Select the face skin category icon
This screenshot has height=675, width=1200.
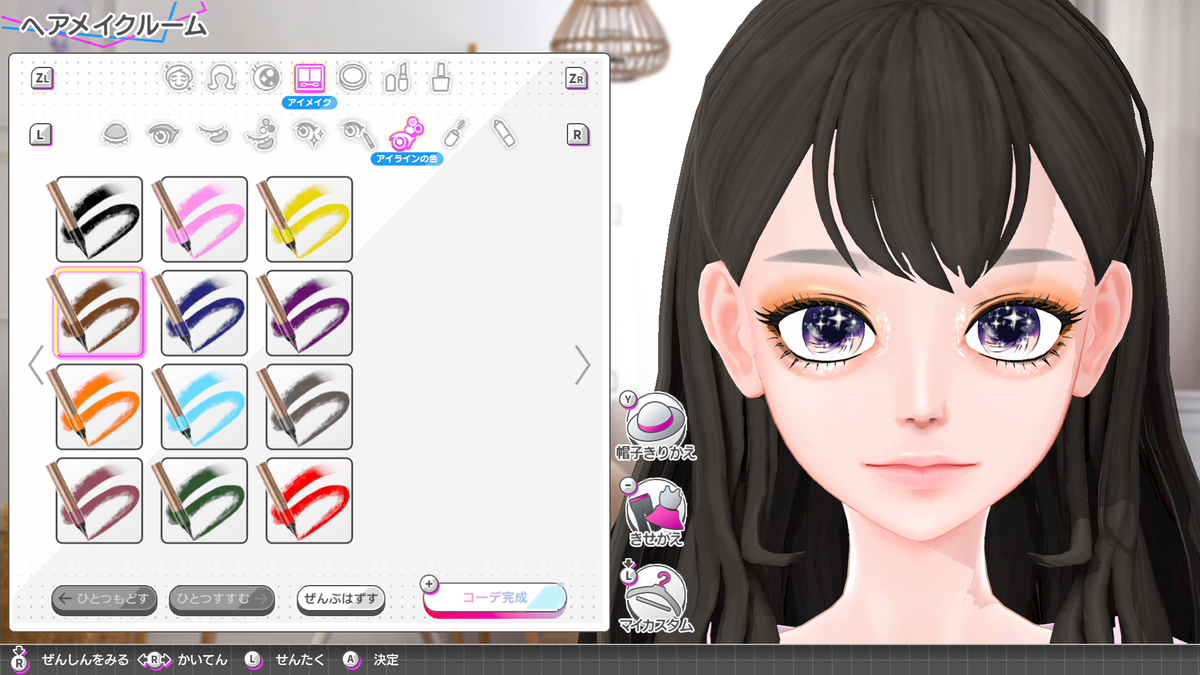tap(178, 77)
